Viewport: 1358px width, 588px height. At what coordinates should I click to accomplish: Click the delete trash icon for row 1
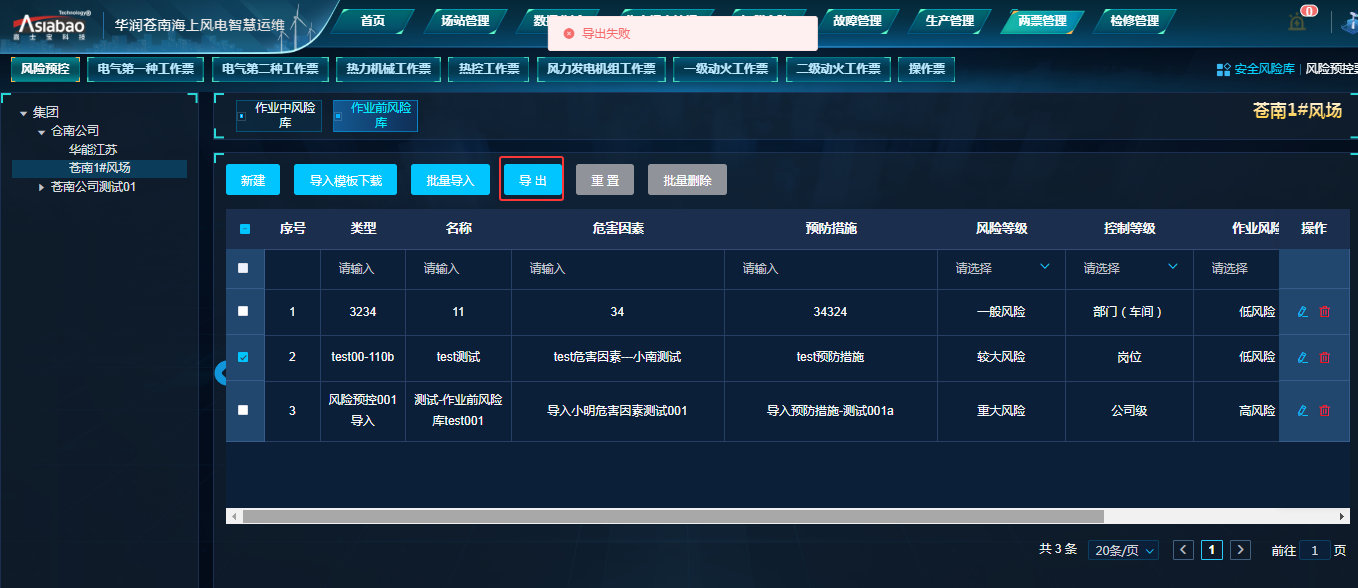(1325, 312)
